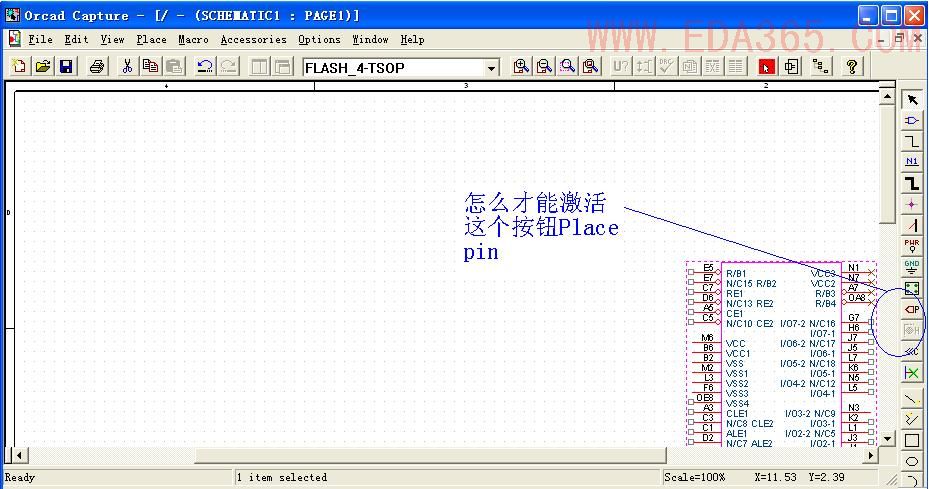Open the Help menu
This screenshot has height=489, width=929.
(x=412, y=40)
